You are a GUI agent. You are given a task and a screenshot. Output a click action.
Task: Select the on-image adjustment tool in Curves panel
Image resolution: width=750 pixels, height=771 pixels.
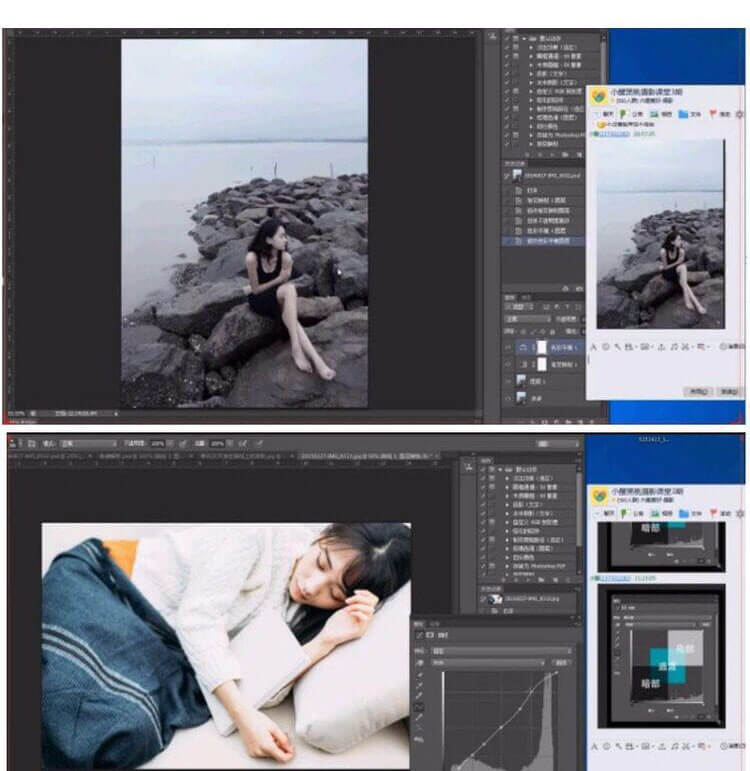420,663
